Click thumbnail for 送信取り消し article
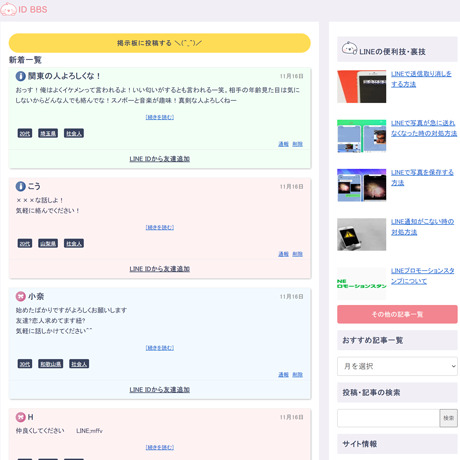The width and height of the screenshot is (460, 460). pyautogui.click(x=362, y=86)
